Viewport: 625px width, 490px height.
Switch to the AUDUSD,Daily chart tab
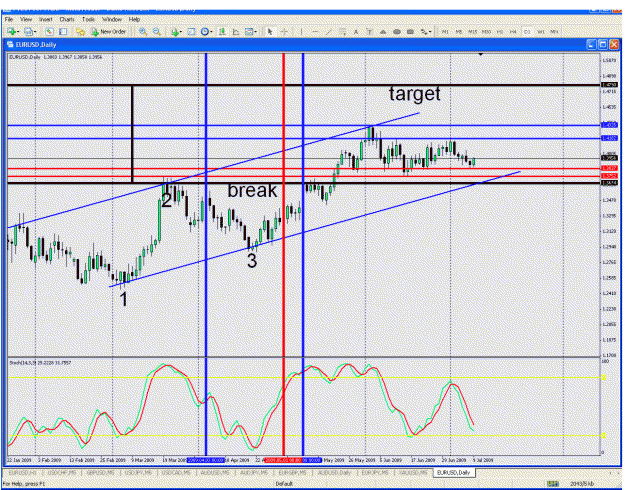pyautogui.click(x=335, y=473)
